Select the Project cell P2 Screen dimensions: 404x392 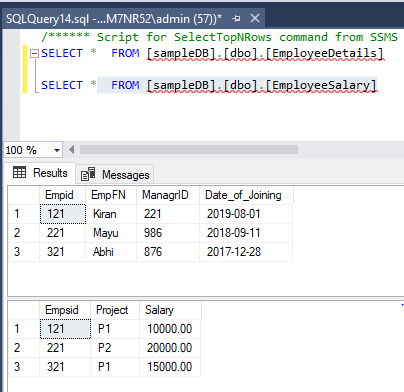(115, 348)
